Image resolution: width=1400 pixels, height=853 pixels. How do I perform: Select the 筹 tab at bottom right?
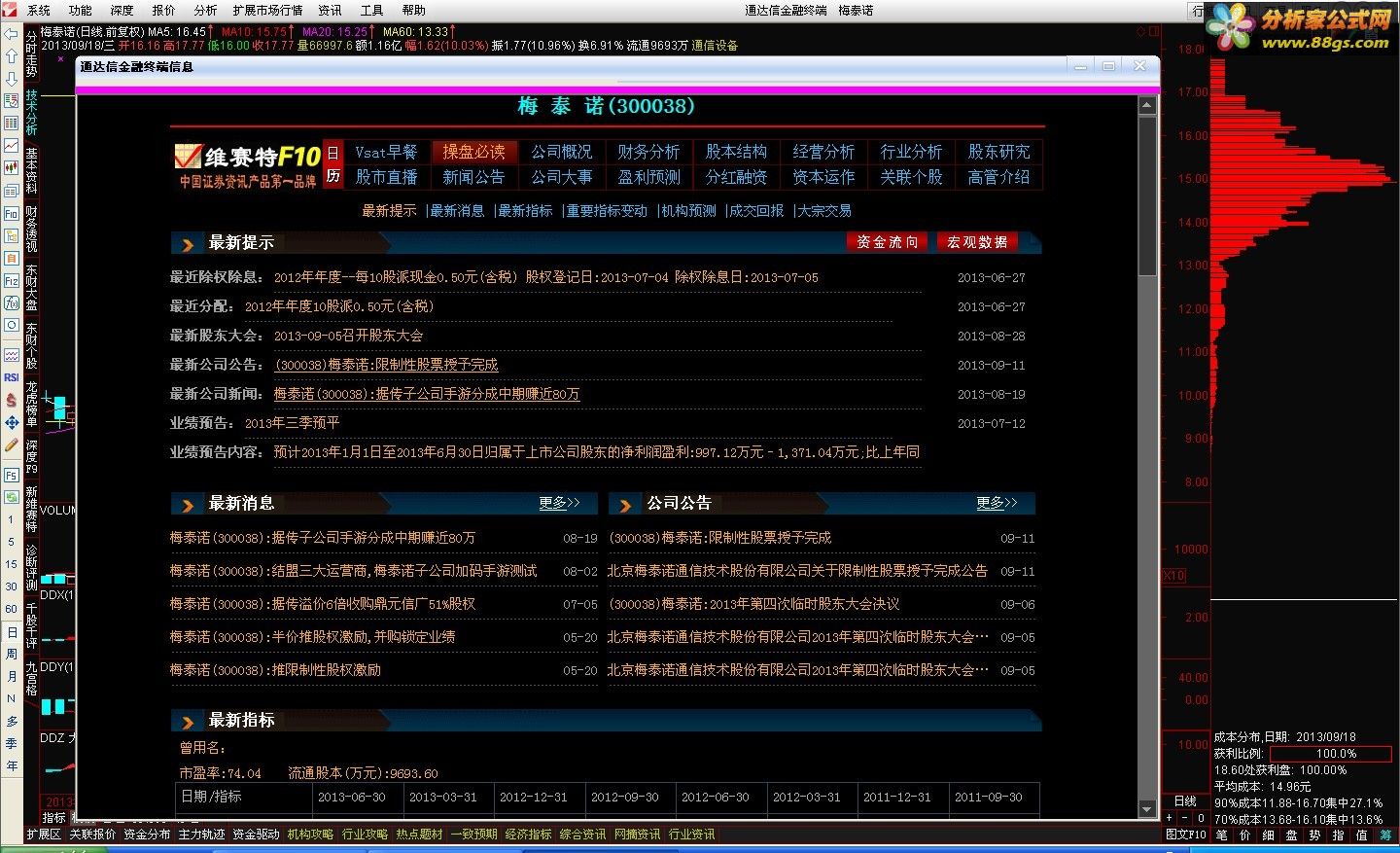1384,835
